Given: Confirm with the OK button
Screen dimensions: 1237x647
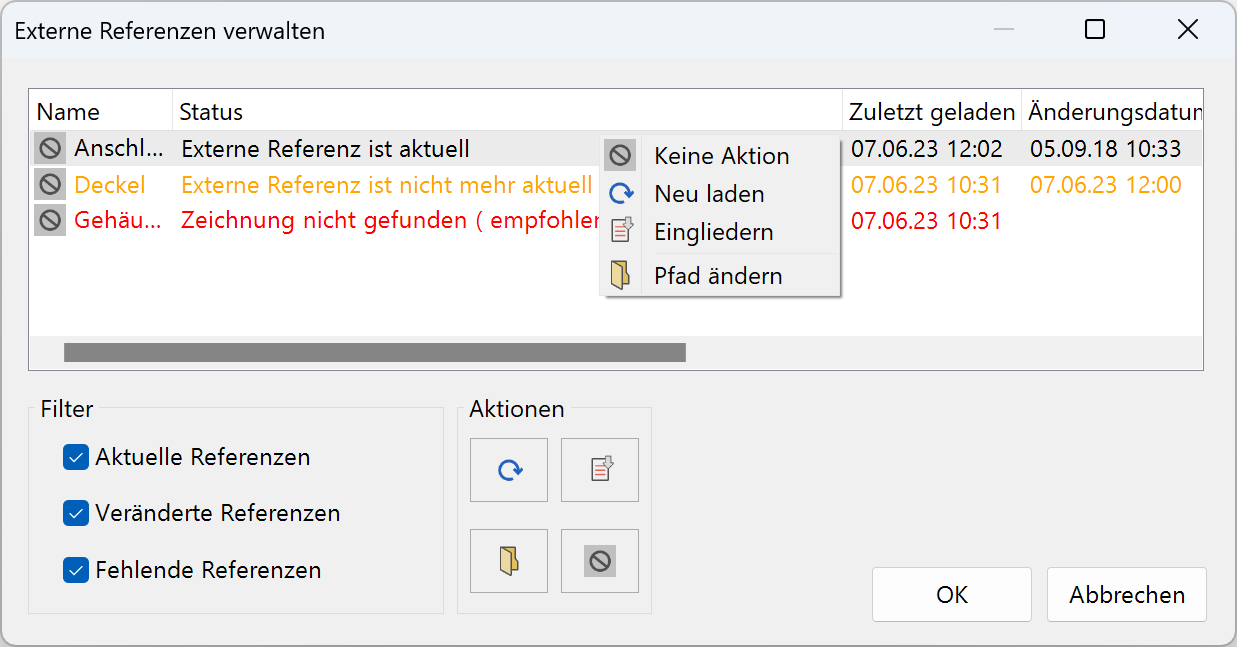Looking at the screenshot, I should tap(951, 595).
